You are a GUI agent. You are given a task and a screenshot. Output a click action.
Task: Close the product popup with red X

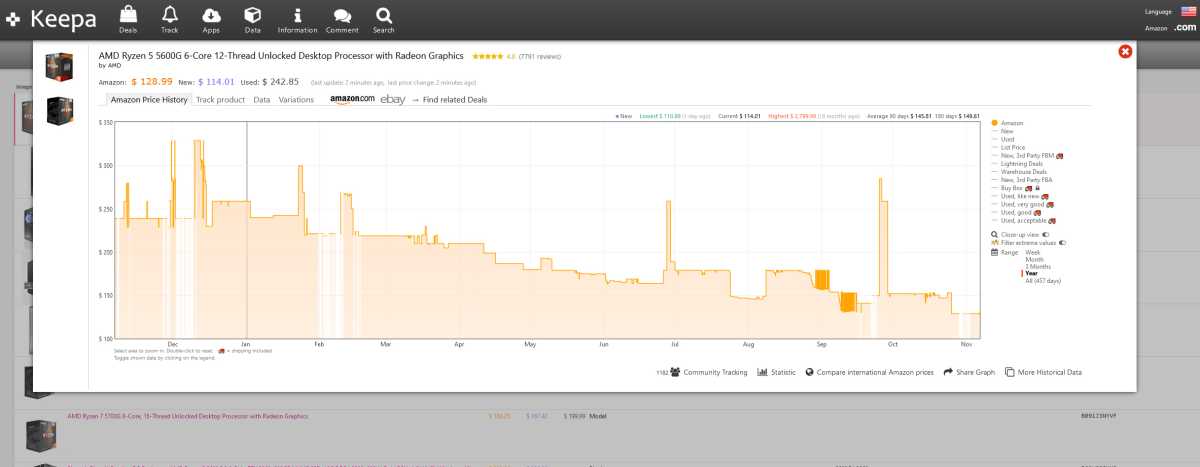(x=1125, y=52)
